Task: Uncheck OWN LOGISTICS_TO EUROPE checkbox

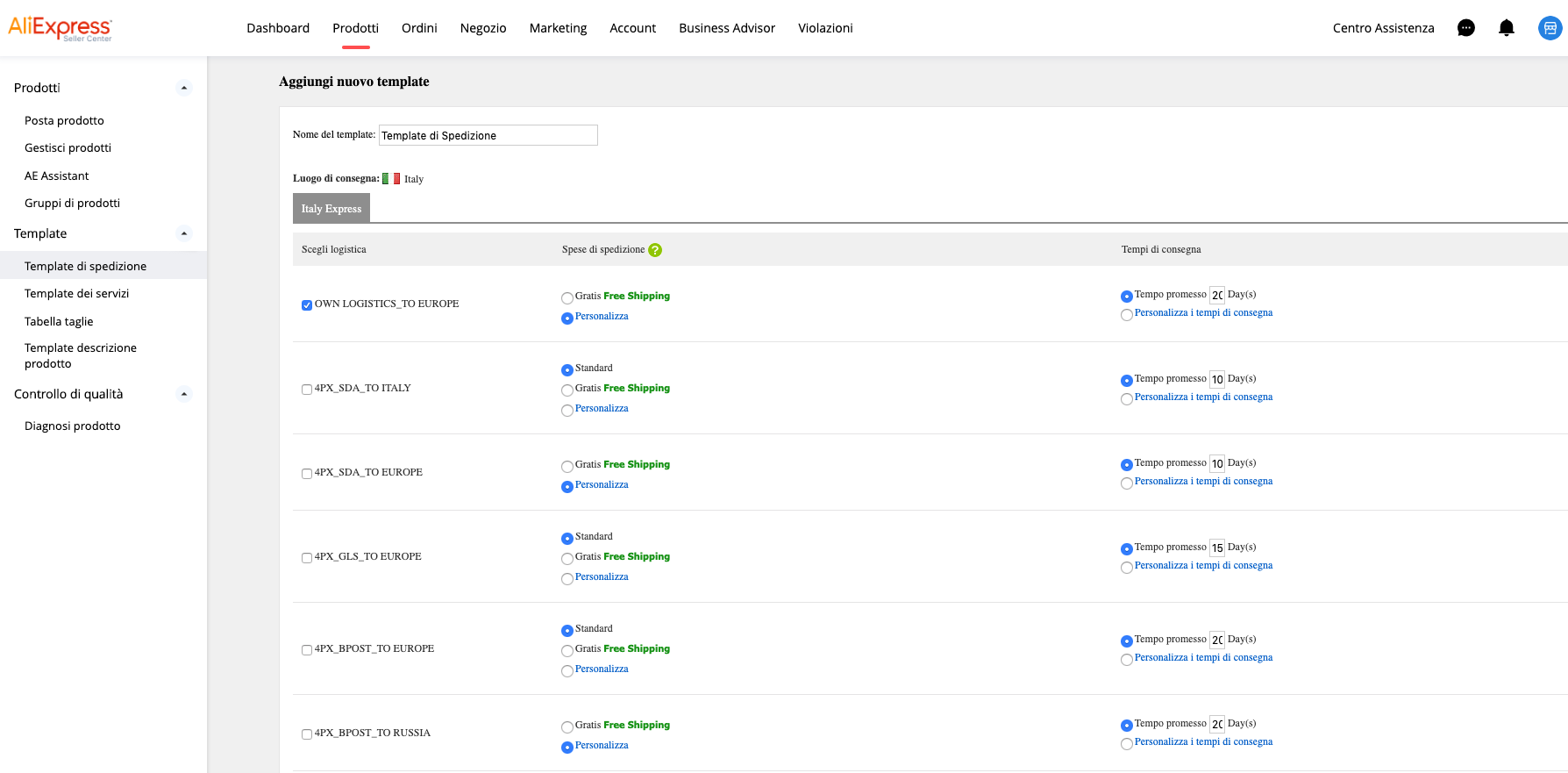Action: pyautogui.click(x=307, y=305)
